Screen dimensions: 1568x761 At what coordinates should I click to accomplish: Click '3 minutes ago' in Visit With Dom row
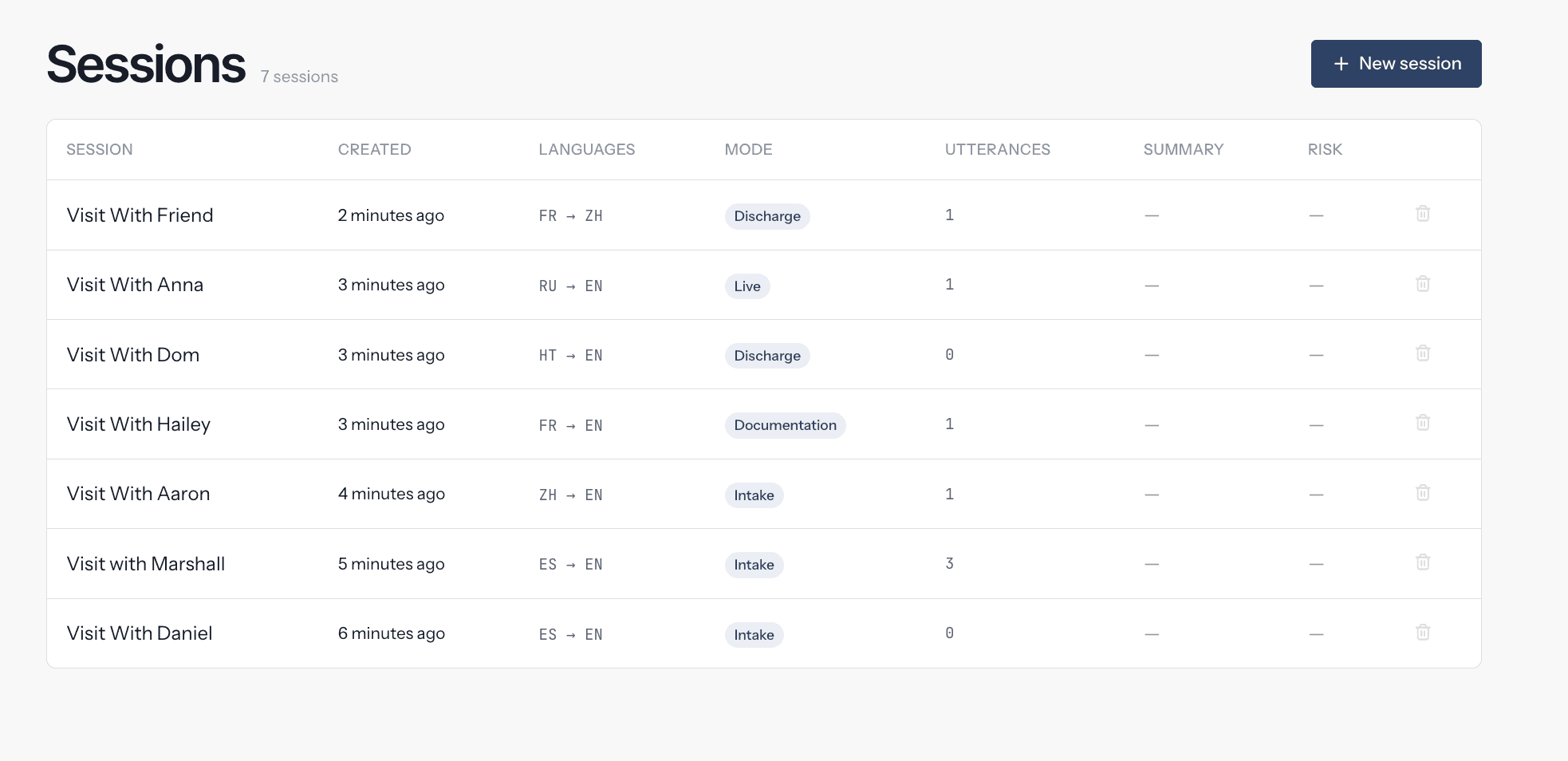pos(392,355)
